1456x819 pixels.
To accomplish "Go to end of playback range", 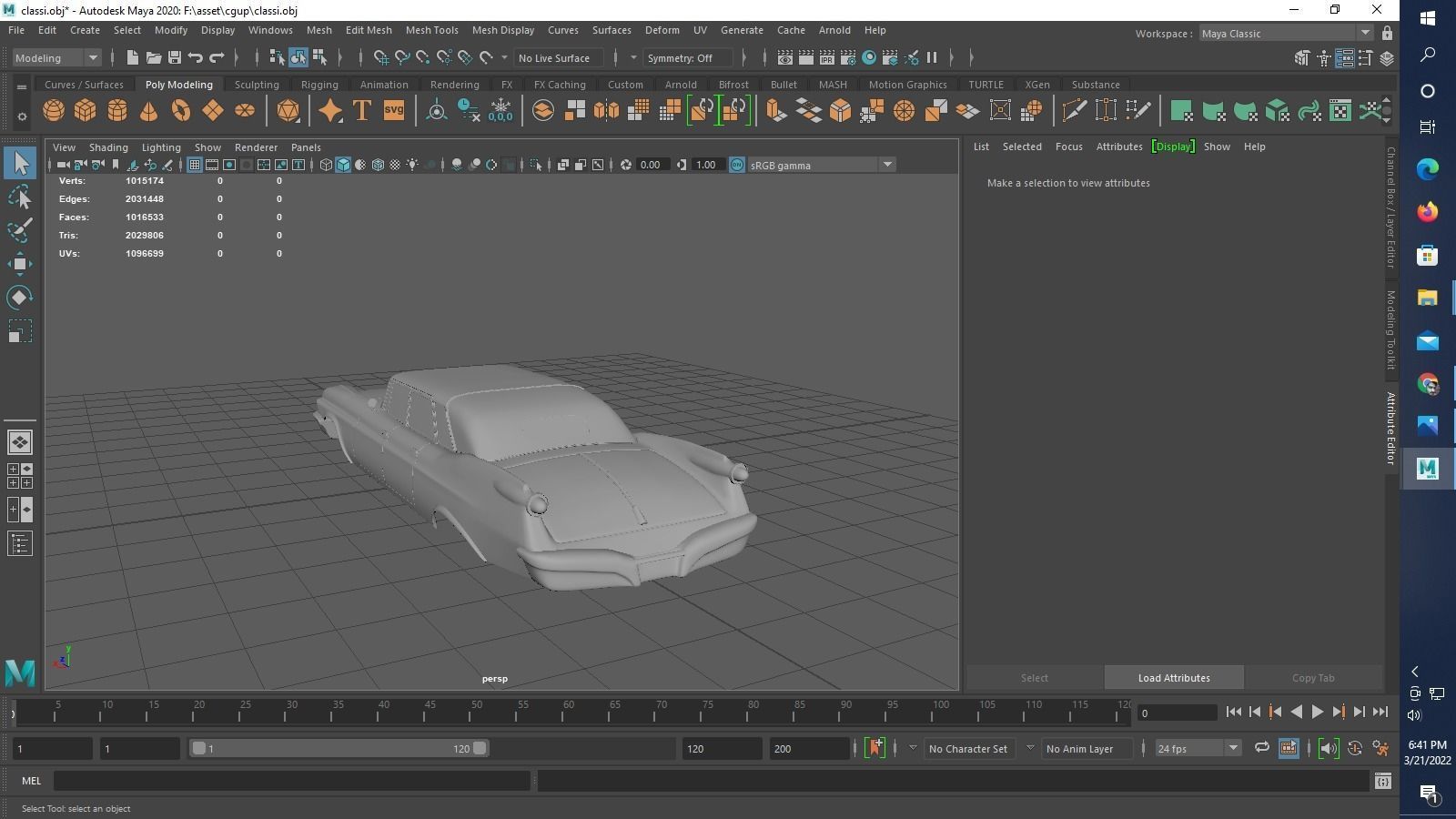I will pyautogui.click(x=1380, y=712).
